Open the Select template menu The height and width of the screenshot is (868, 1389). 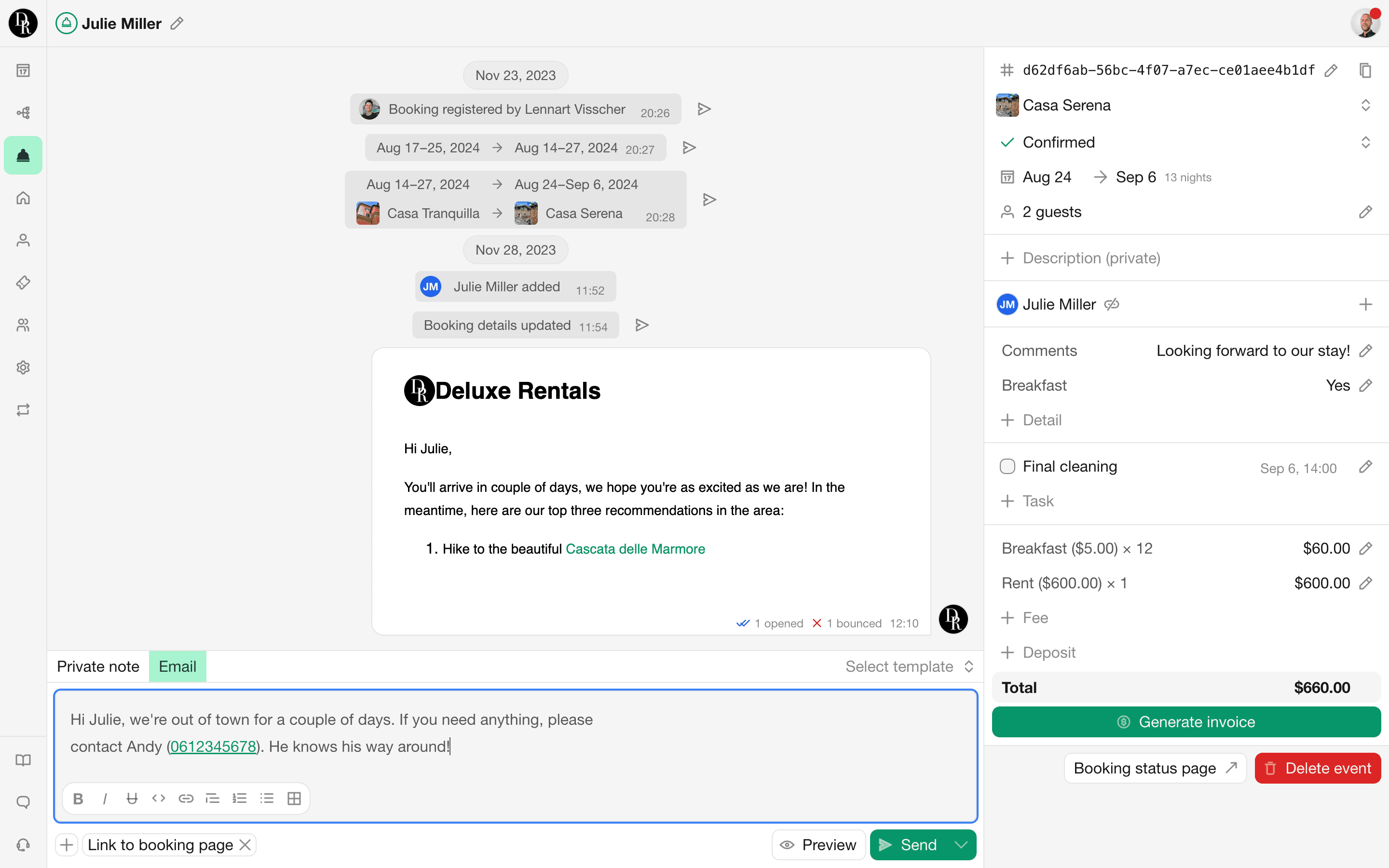909,666
